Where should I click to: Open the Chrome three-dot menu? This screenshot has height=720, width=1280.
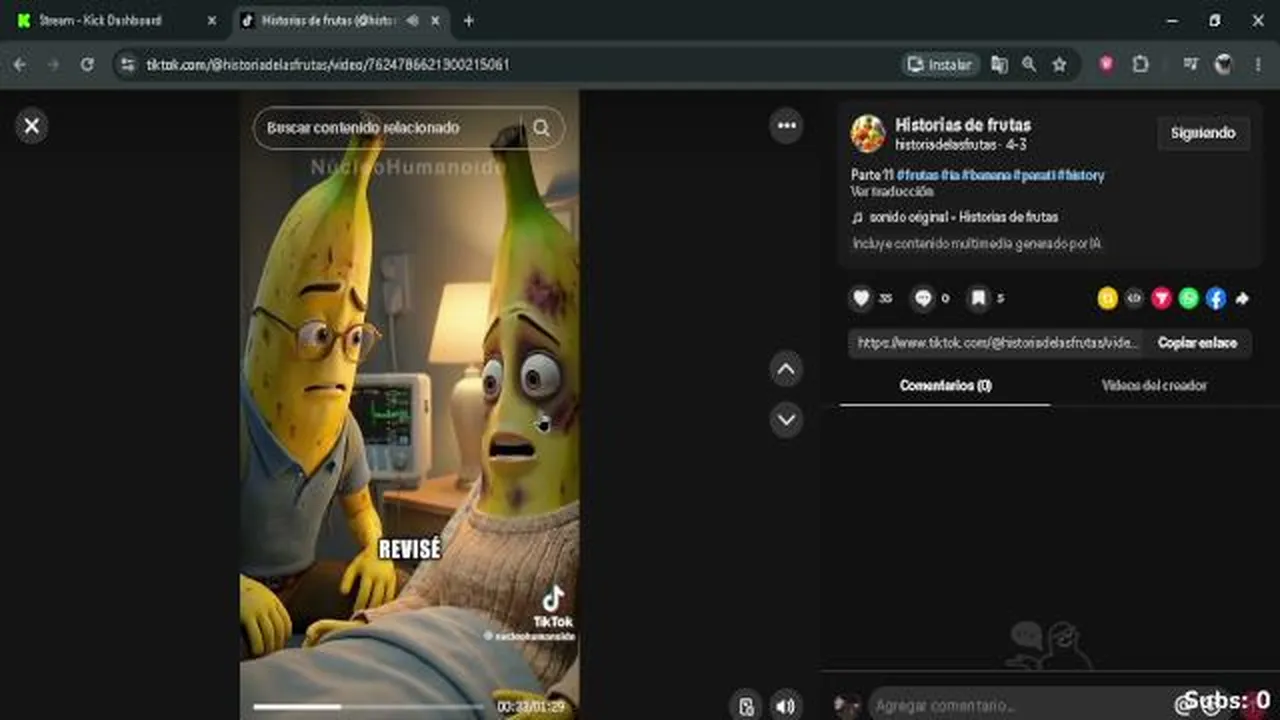tap(1257, 64)
